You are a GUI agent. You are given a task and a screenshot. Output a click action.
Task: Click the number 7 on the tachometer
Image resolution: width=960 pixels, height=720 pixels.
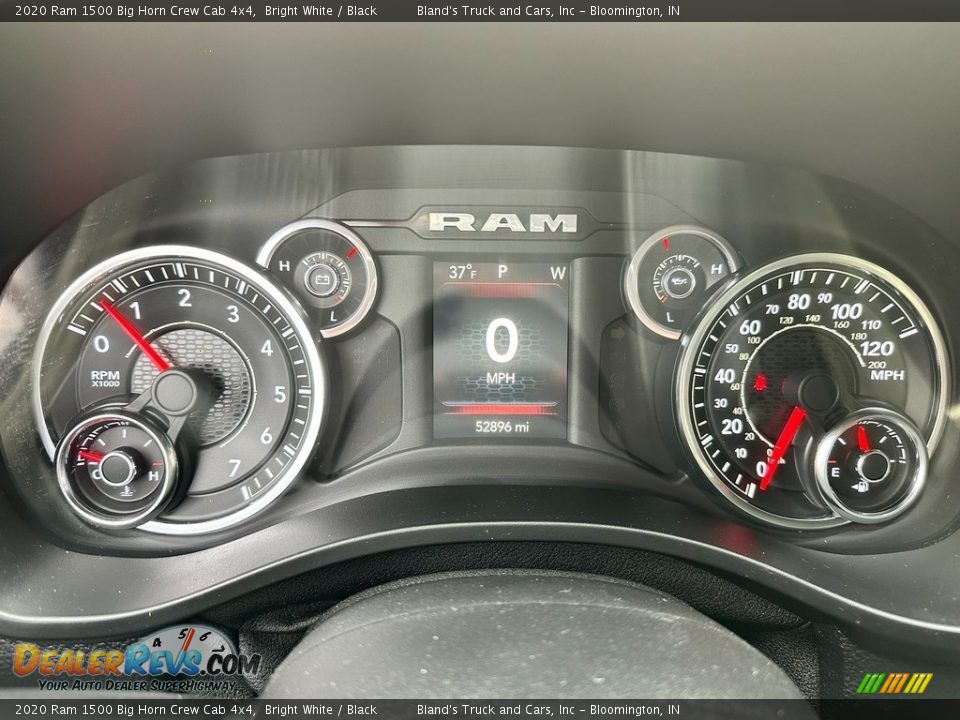234,468
